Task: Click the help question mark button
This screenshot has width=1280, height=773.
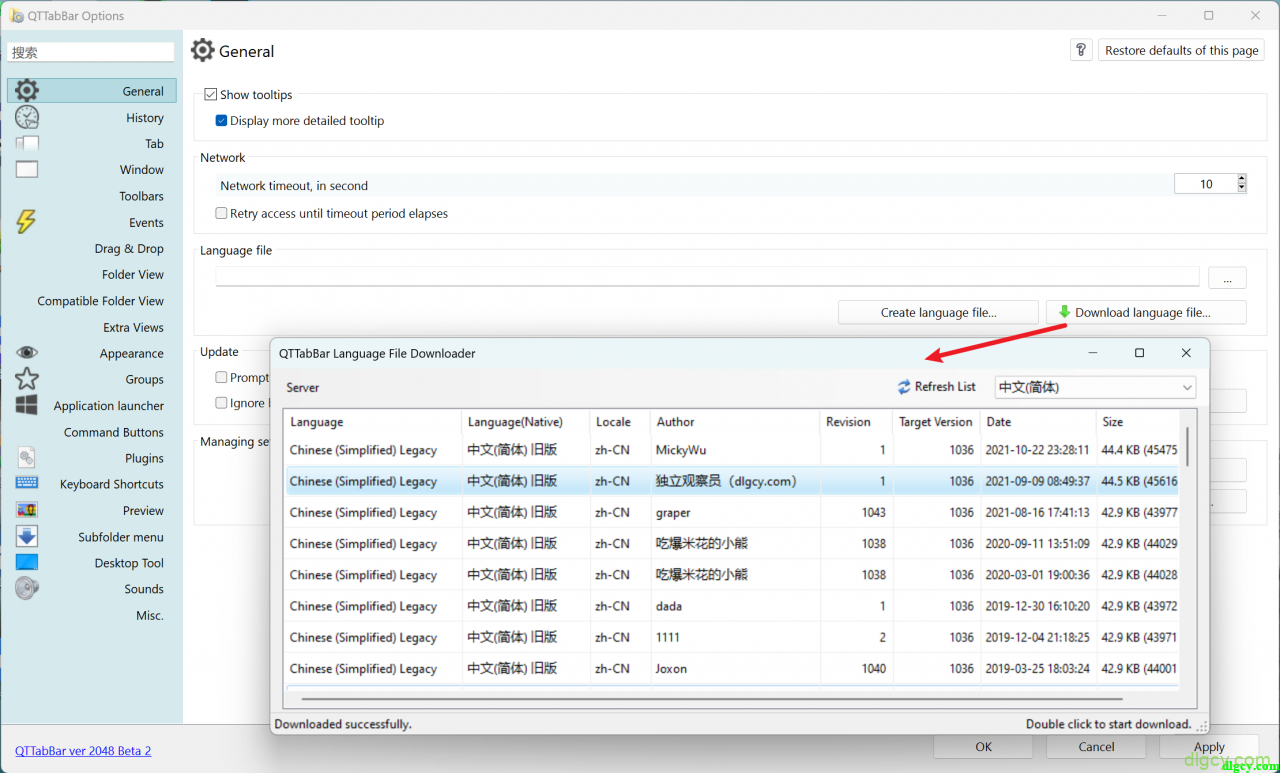Action: click(1081, 50)
